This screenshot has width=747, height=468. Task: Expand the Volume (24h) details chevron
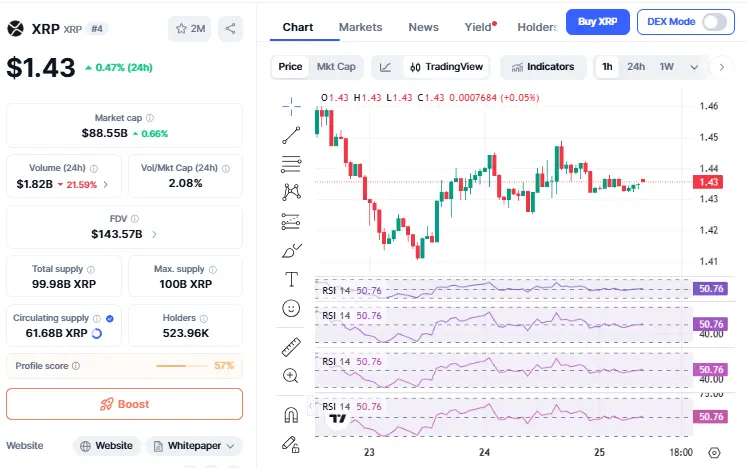105,184
